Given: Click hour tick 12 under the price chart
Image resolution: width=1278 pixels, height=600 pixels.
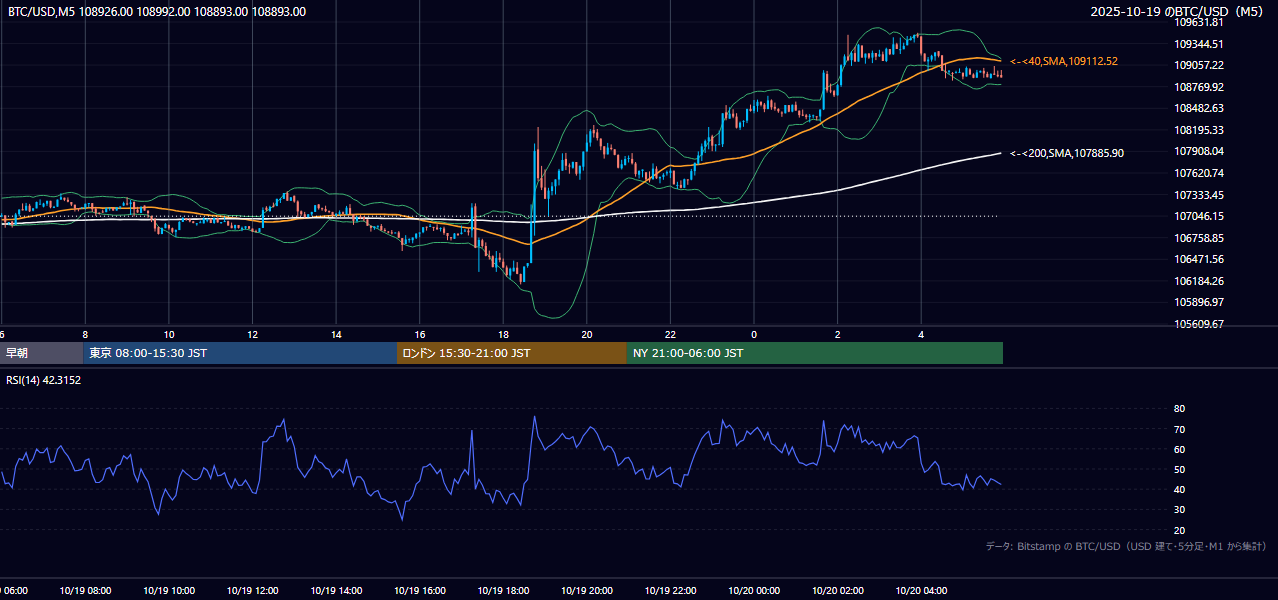Looking at the screenshot, I should click(x=253, y=334).
